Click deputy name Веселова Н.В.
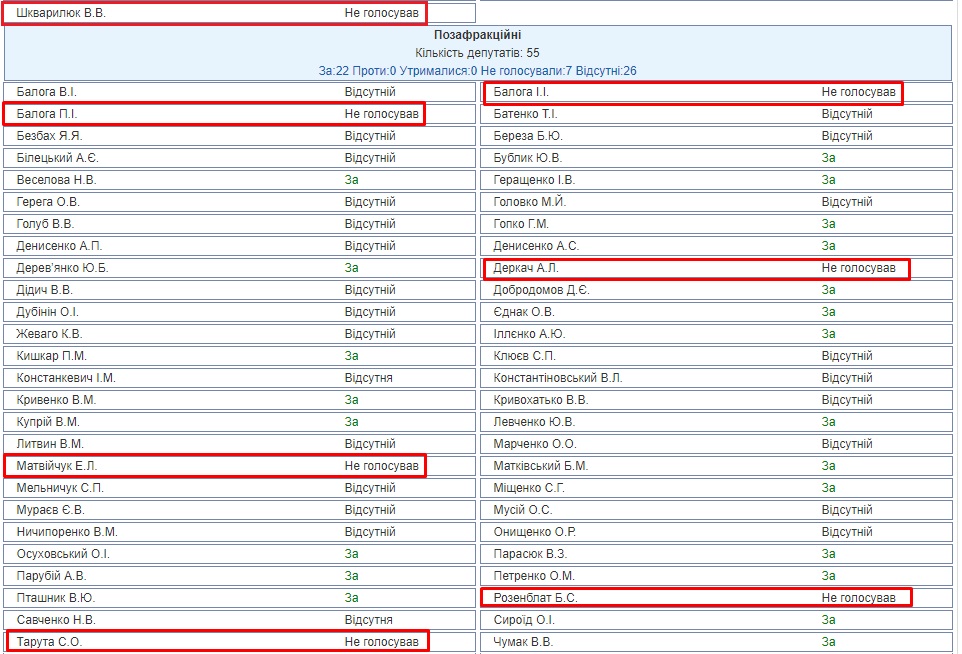 coord(54,180)
